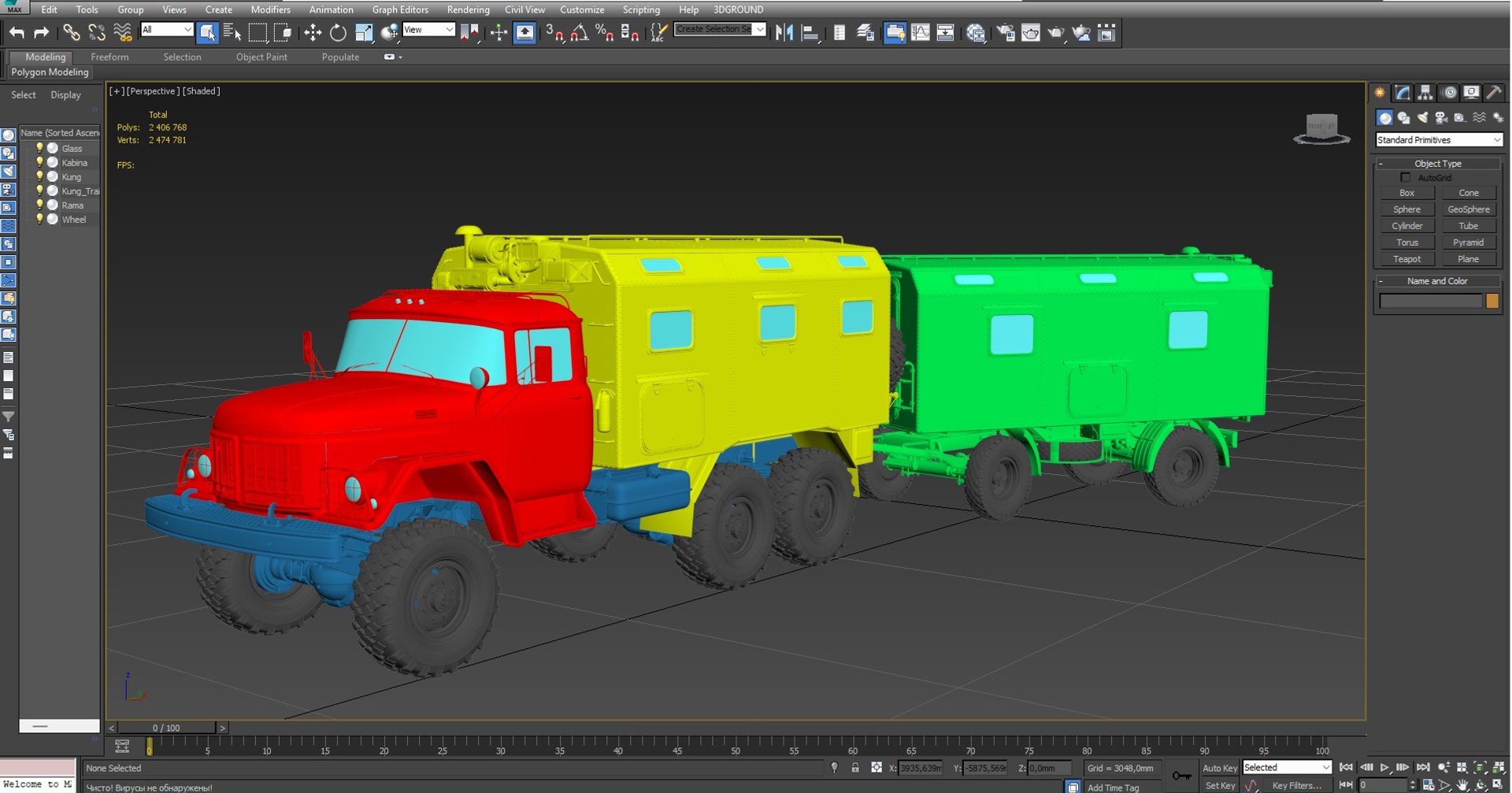Click the orange object color swatch

point(1492,301)
